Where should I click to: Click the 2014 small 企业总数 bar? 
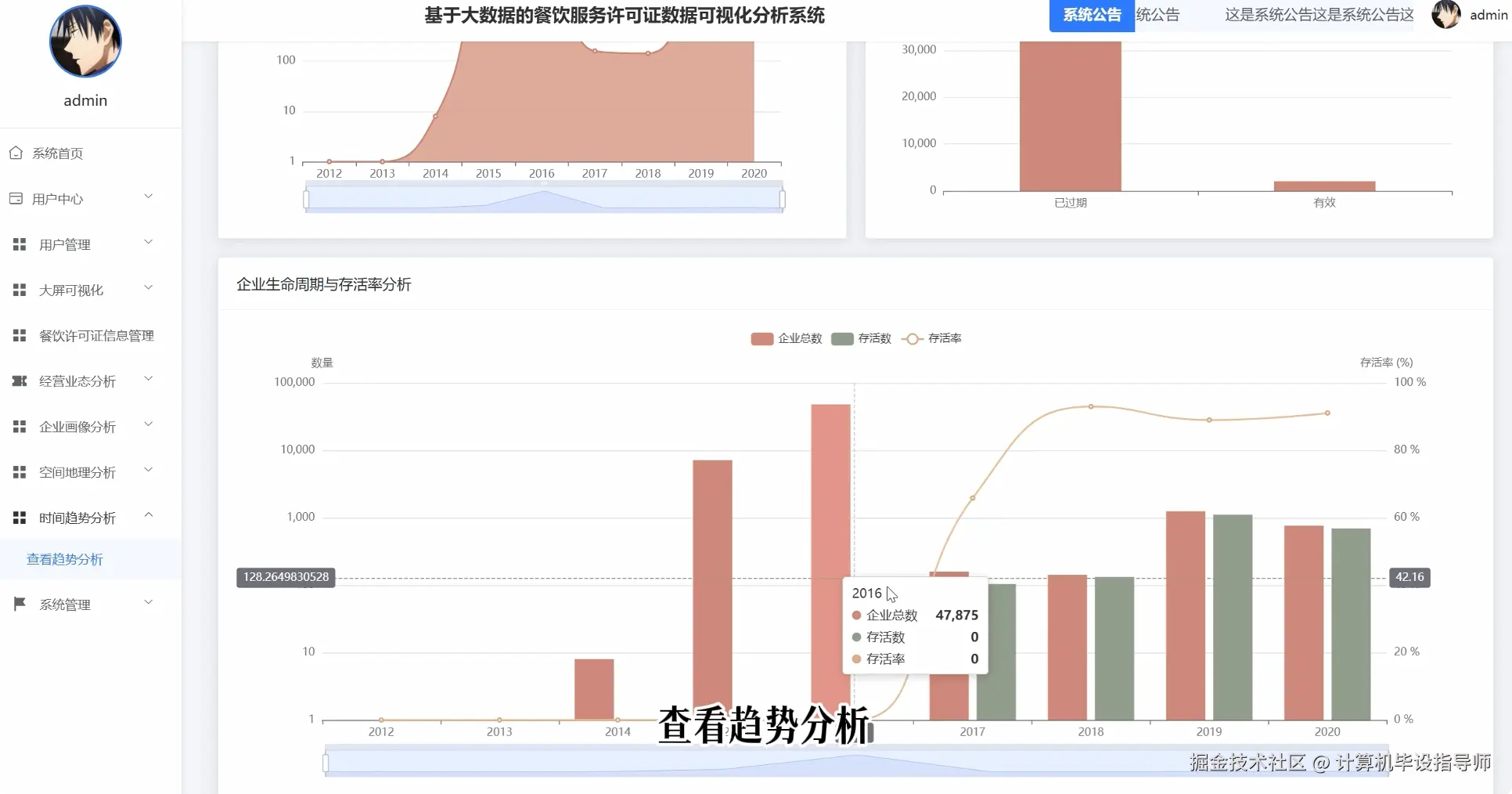(594, 689)
